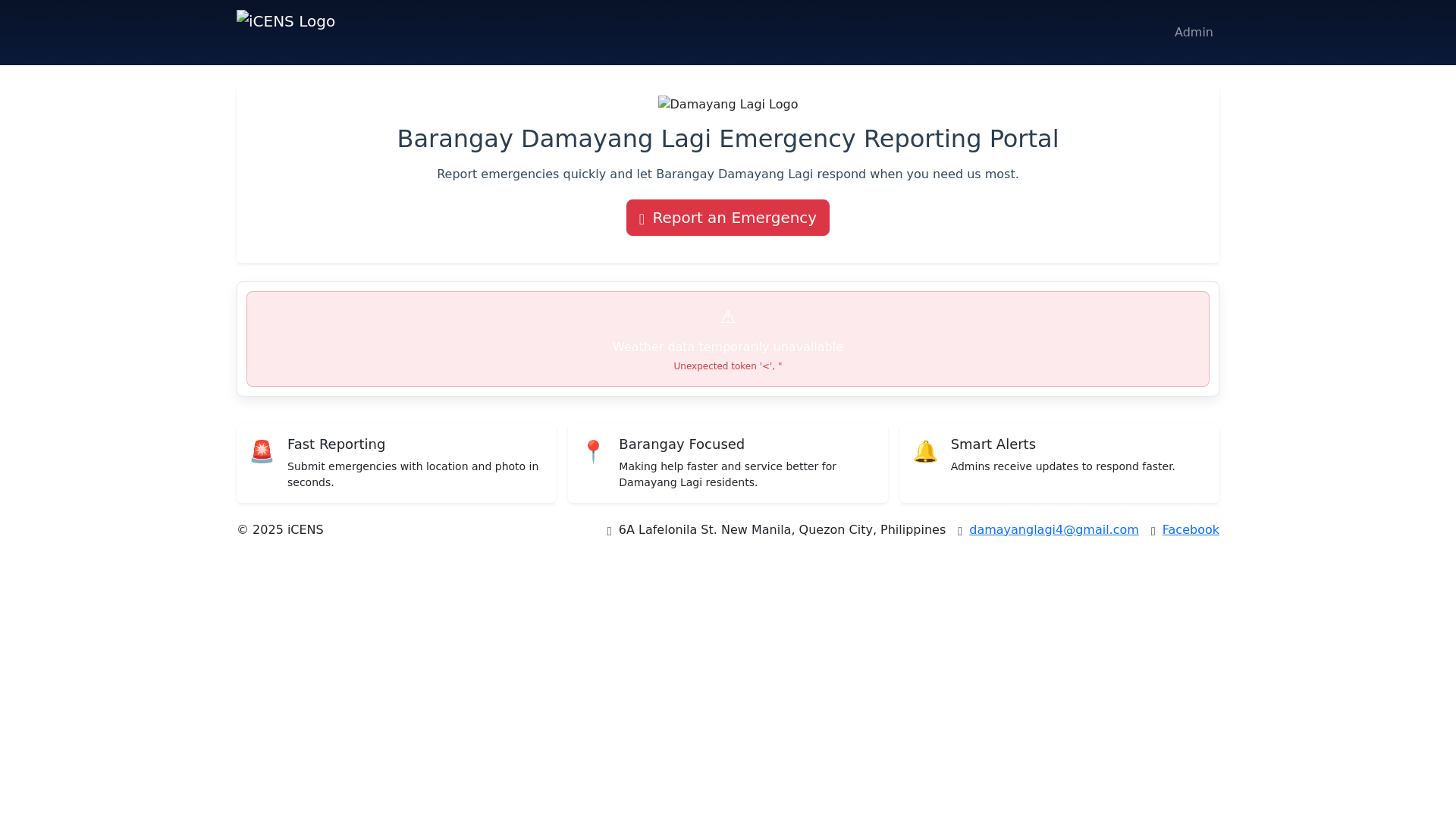Click the Facebook icon in footer
The height and width of the screenshot is (819, 1456).
point(1153,531)
